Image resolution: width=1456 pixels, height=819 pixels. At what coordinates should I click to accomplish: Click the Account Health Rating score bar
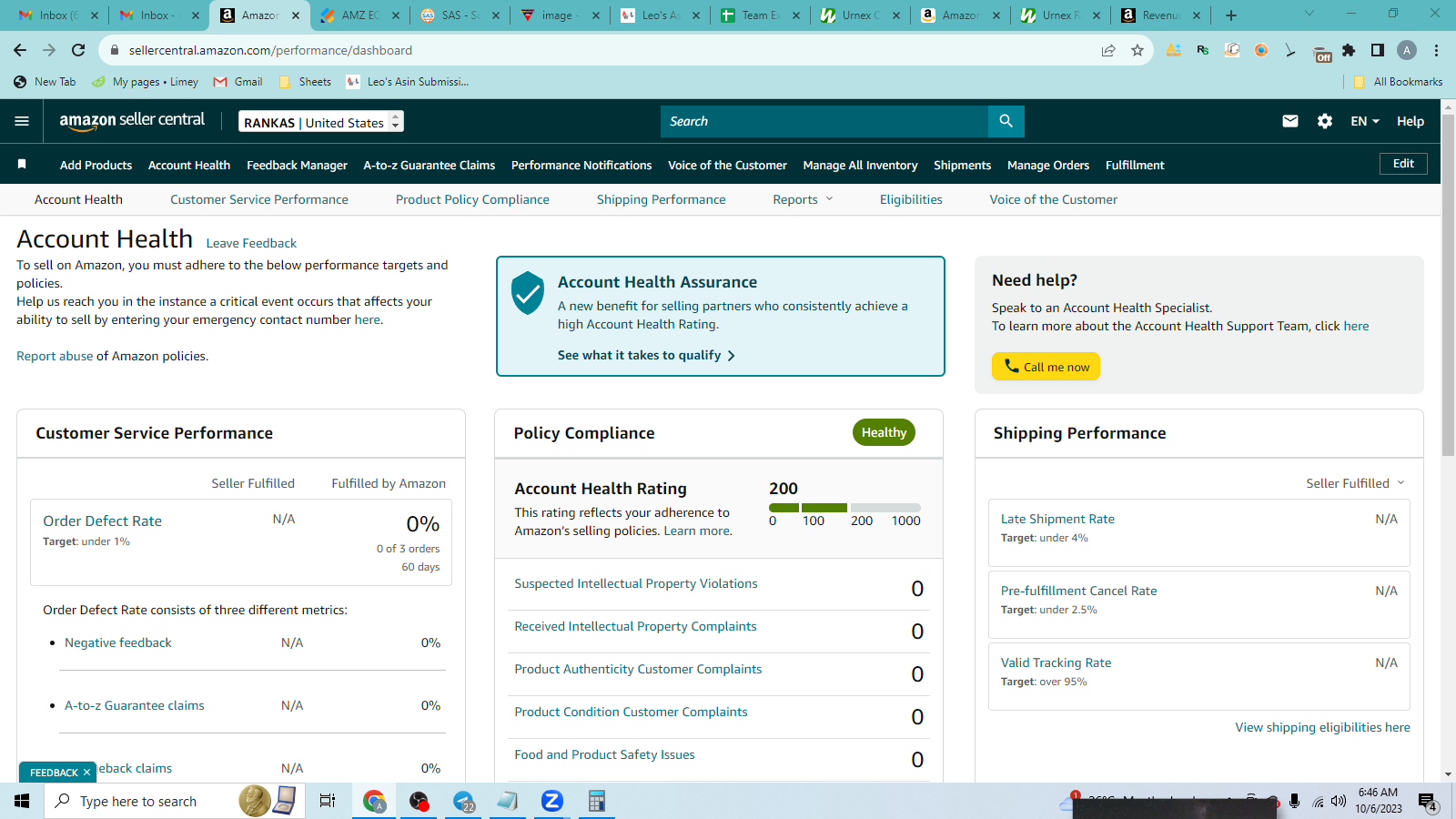tap(844, 508)
